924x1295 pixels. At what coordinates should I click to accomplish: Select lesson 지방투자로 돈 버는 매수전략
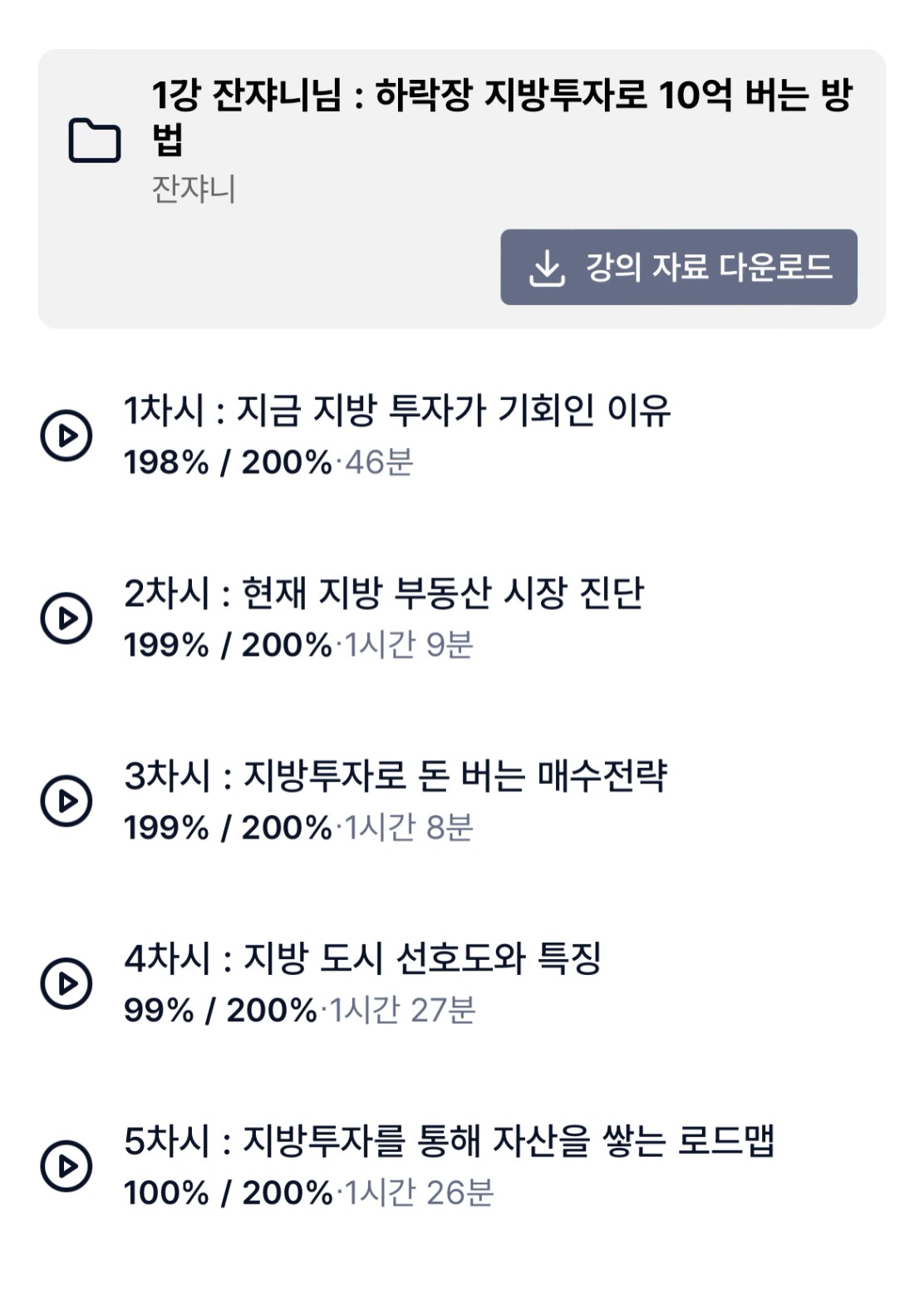click(x=396, y=776)
